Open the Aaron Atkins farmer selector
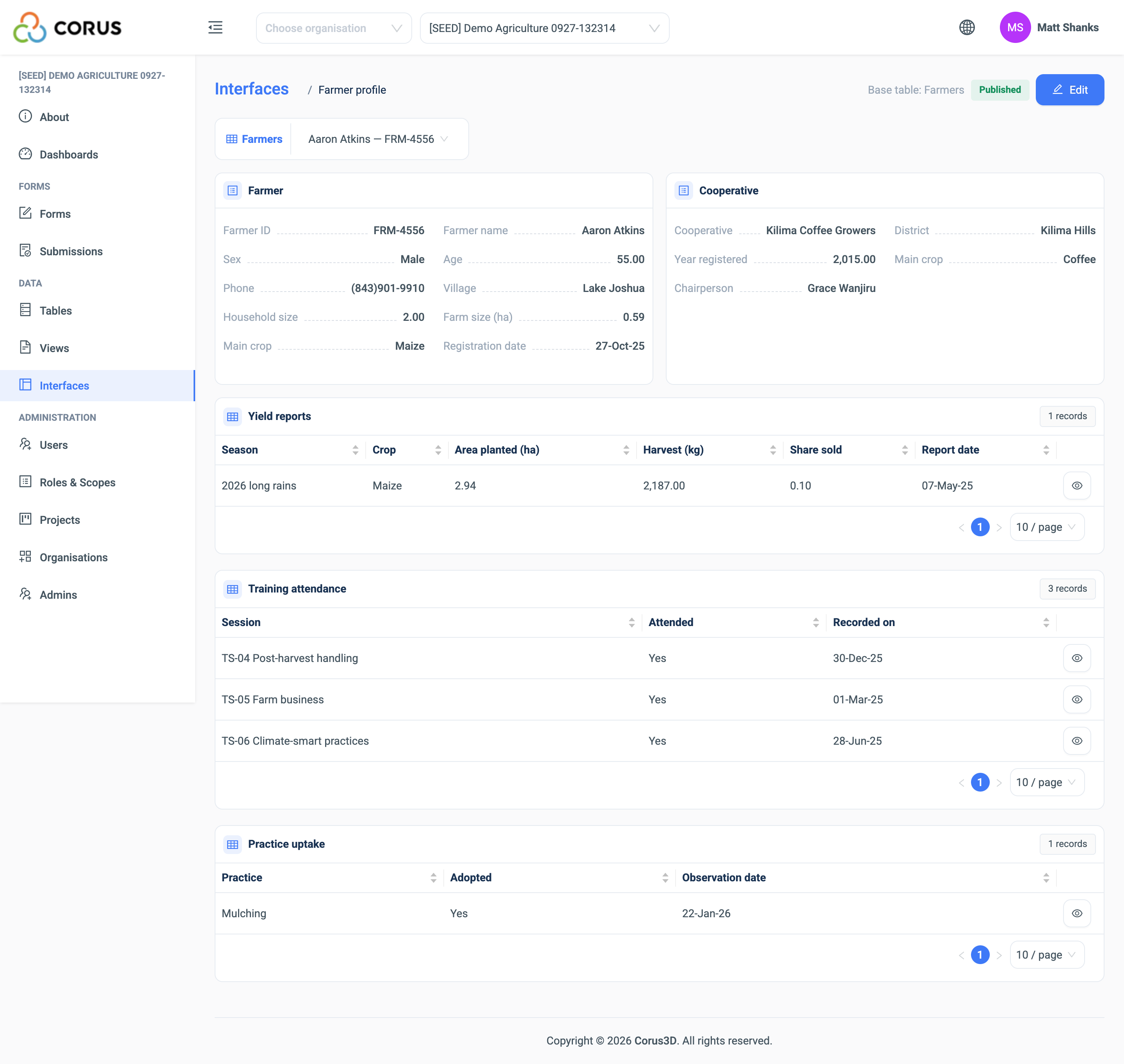 [378, 139]
